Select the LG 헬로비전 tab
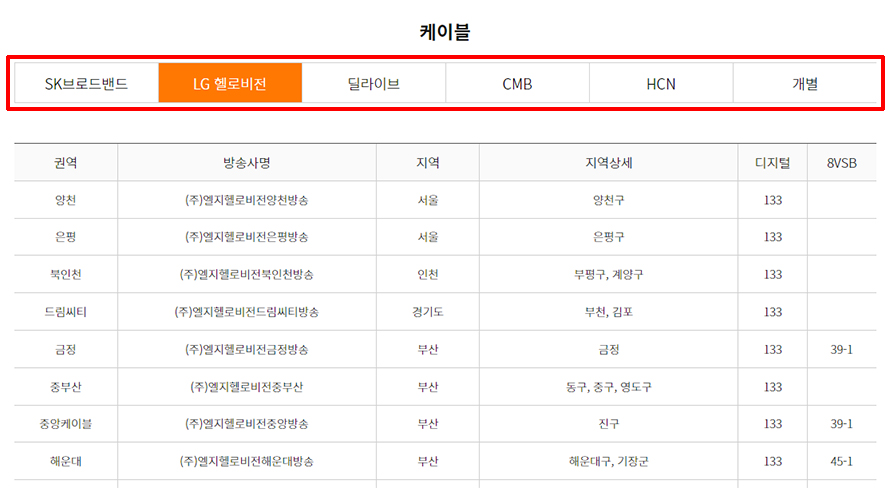 coord(230,83)
